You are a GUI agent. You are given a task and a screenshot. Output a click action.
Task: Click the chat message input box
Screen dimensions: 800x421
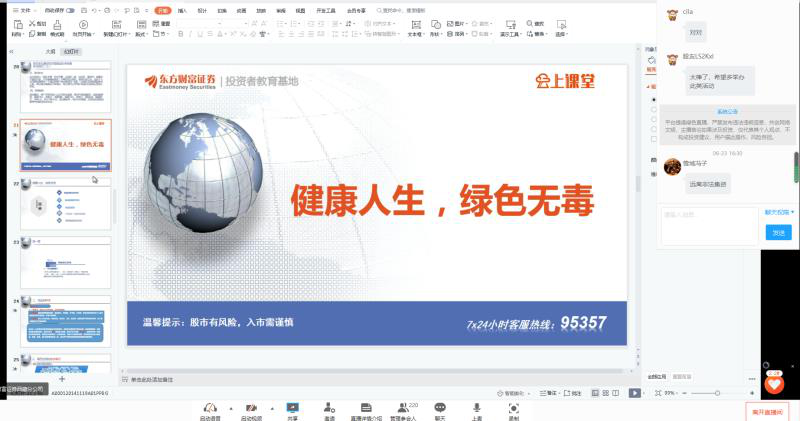[709, 225]
